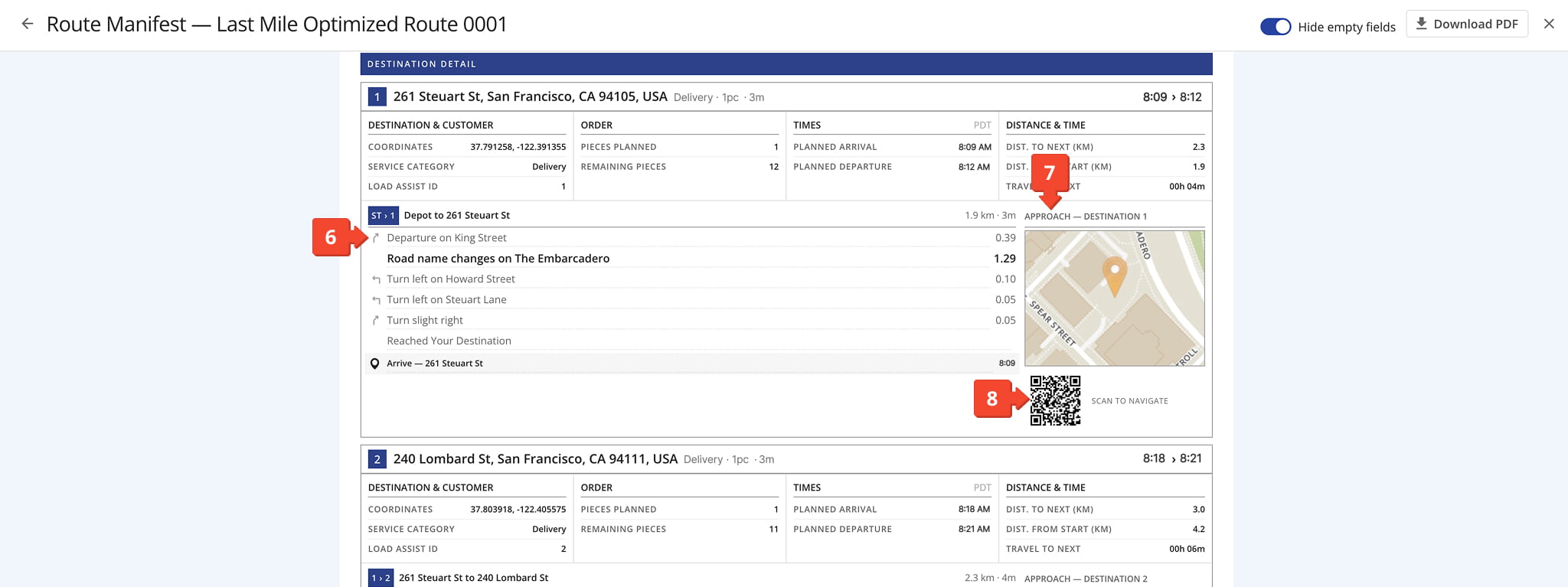Click APPROACH — DESTINATION 2 label
Image resolution: width=1568 pixels, height=587 pixels.
(1086, 579)
